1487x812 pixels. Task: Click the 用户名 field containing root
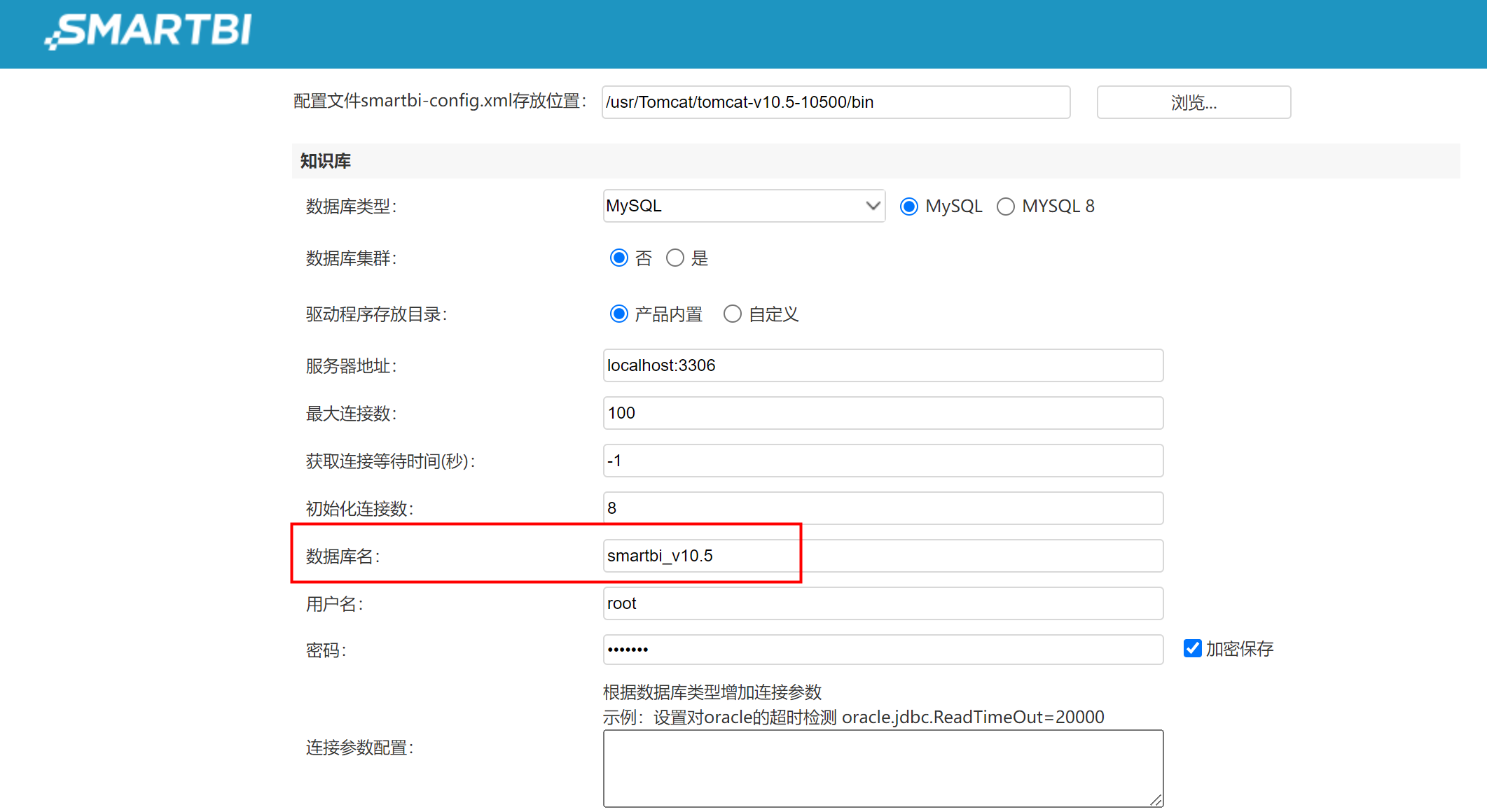pos(883,603)
